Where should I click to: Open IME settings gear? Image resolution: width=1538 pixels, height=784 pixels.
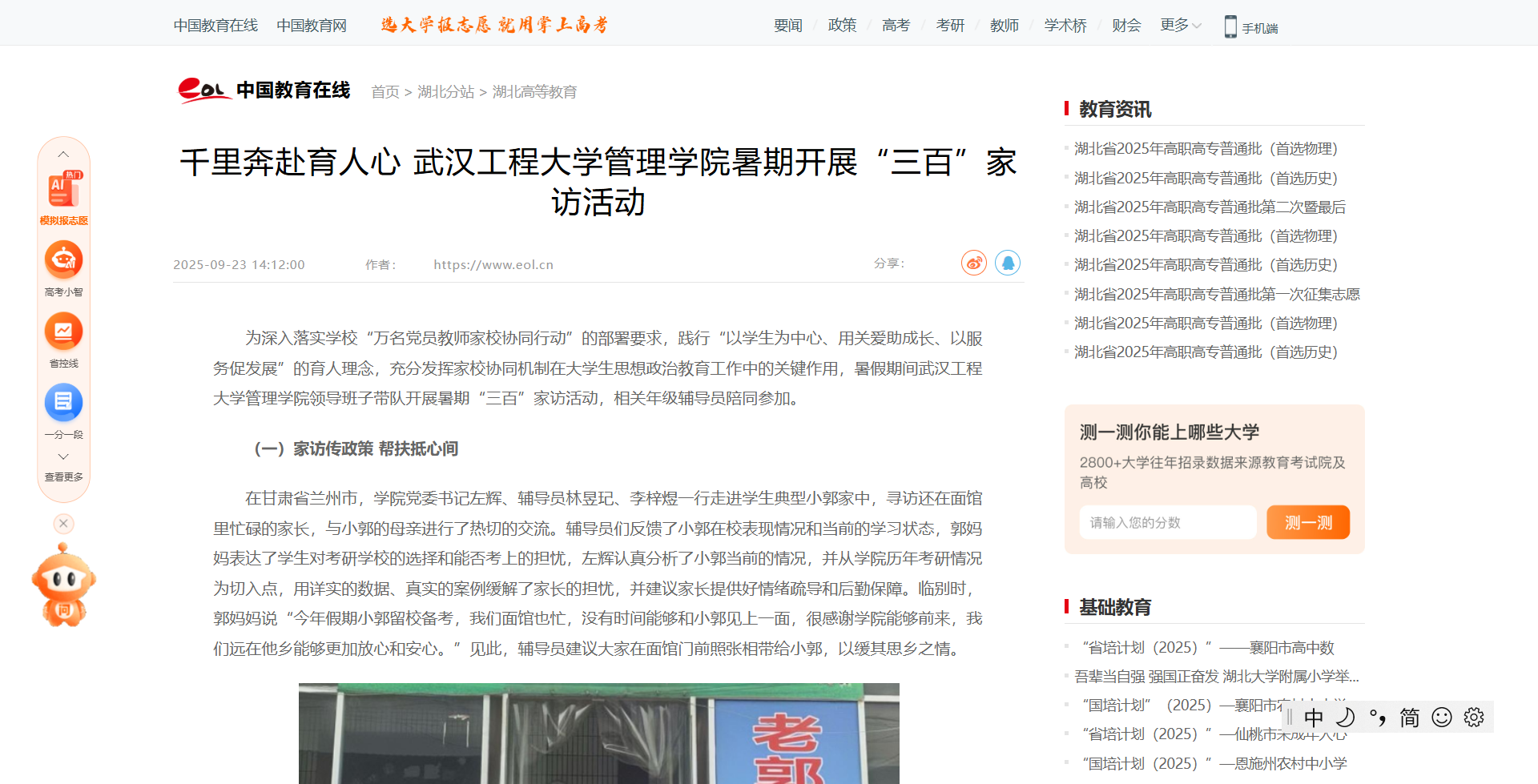click(1474, 718)
